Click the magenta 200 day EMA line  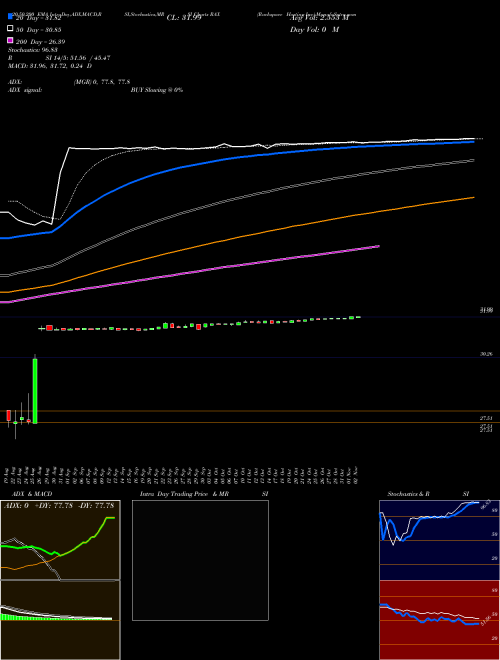(x=189, y=273)
